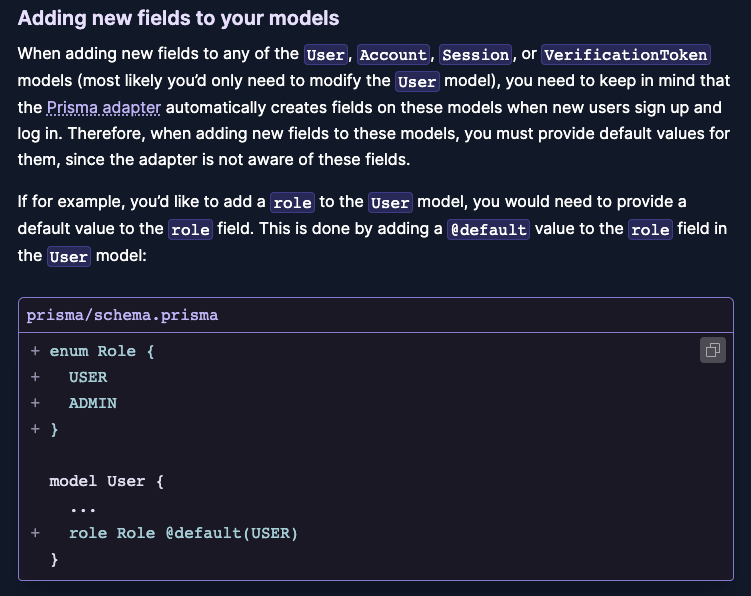Click the plus marker beside ADMIN line
This screenshot has height=596, width=751.
point(35,403)
